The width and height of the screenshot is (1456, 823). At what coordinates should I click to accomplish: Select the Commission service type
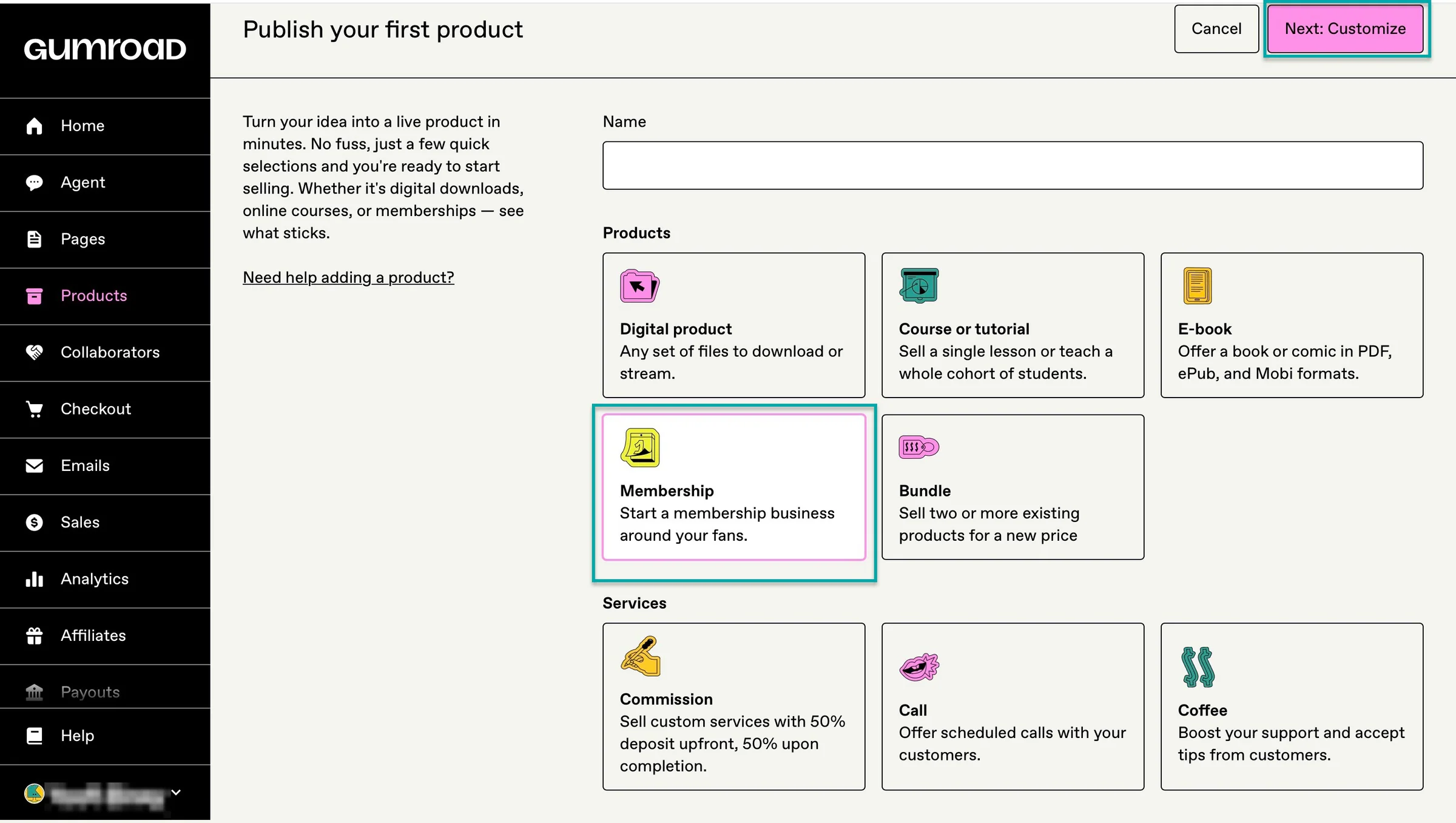click(733, 706)
